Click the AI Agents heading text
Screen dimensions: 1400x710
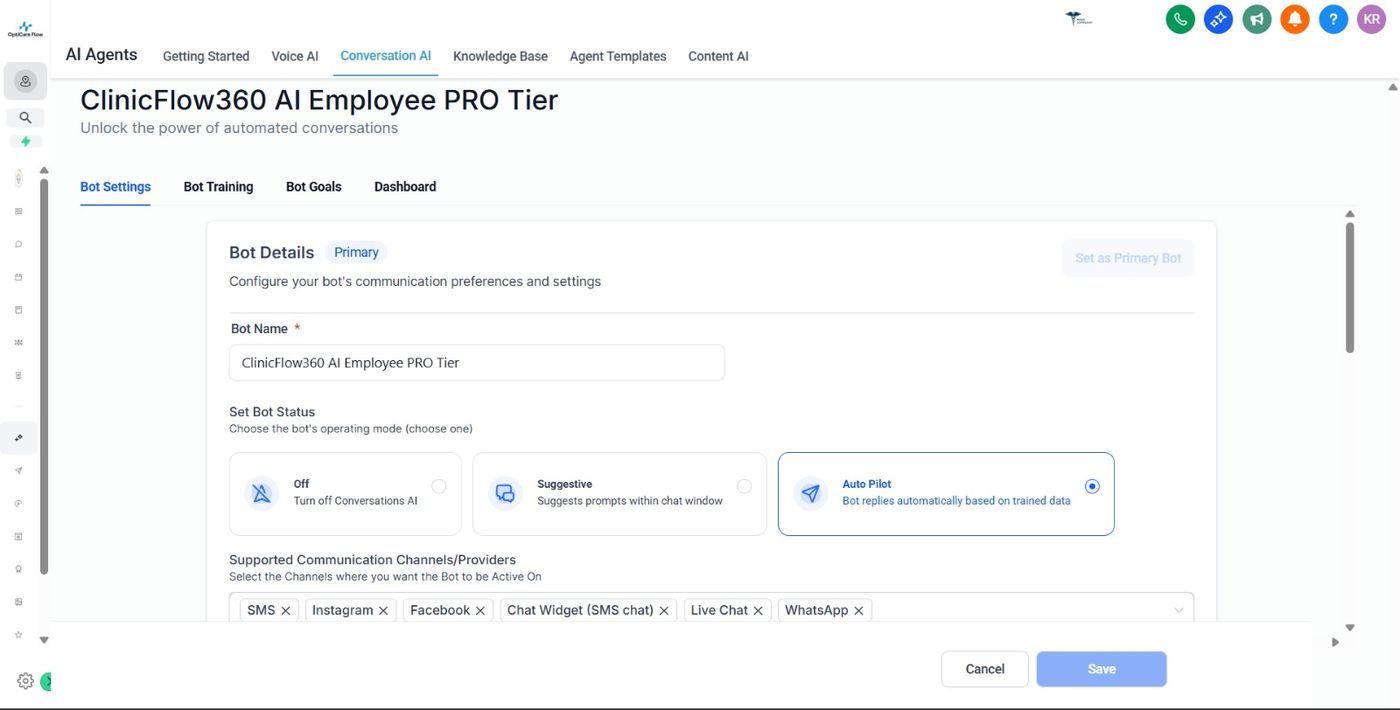(101, 55)
